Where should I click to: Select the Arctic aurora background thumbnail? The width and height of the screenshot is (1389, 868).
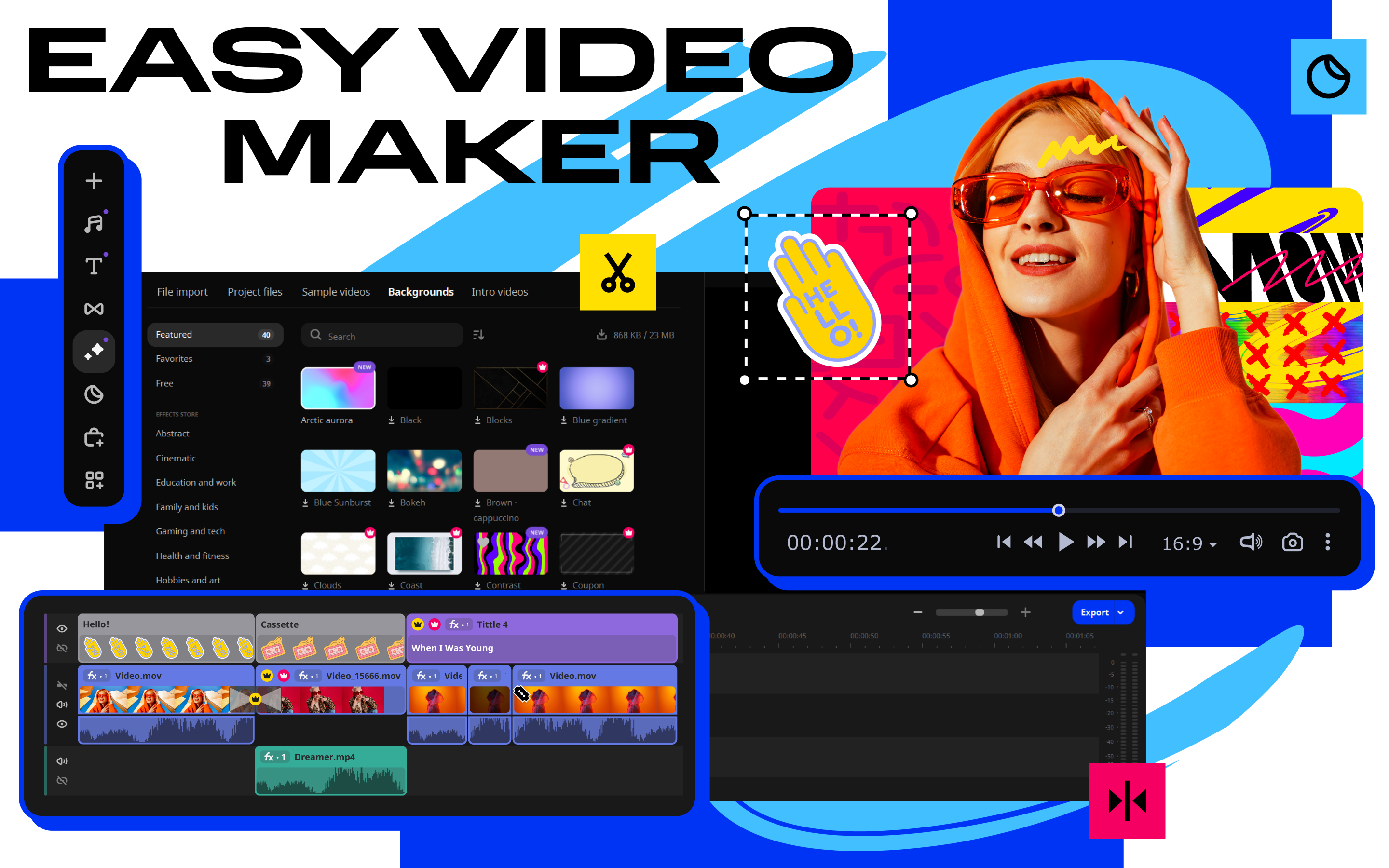[338, 389]
